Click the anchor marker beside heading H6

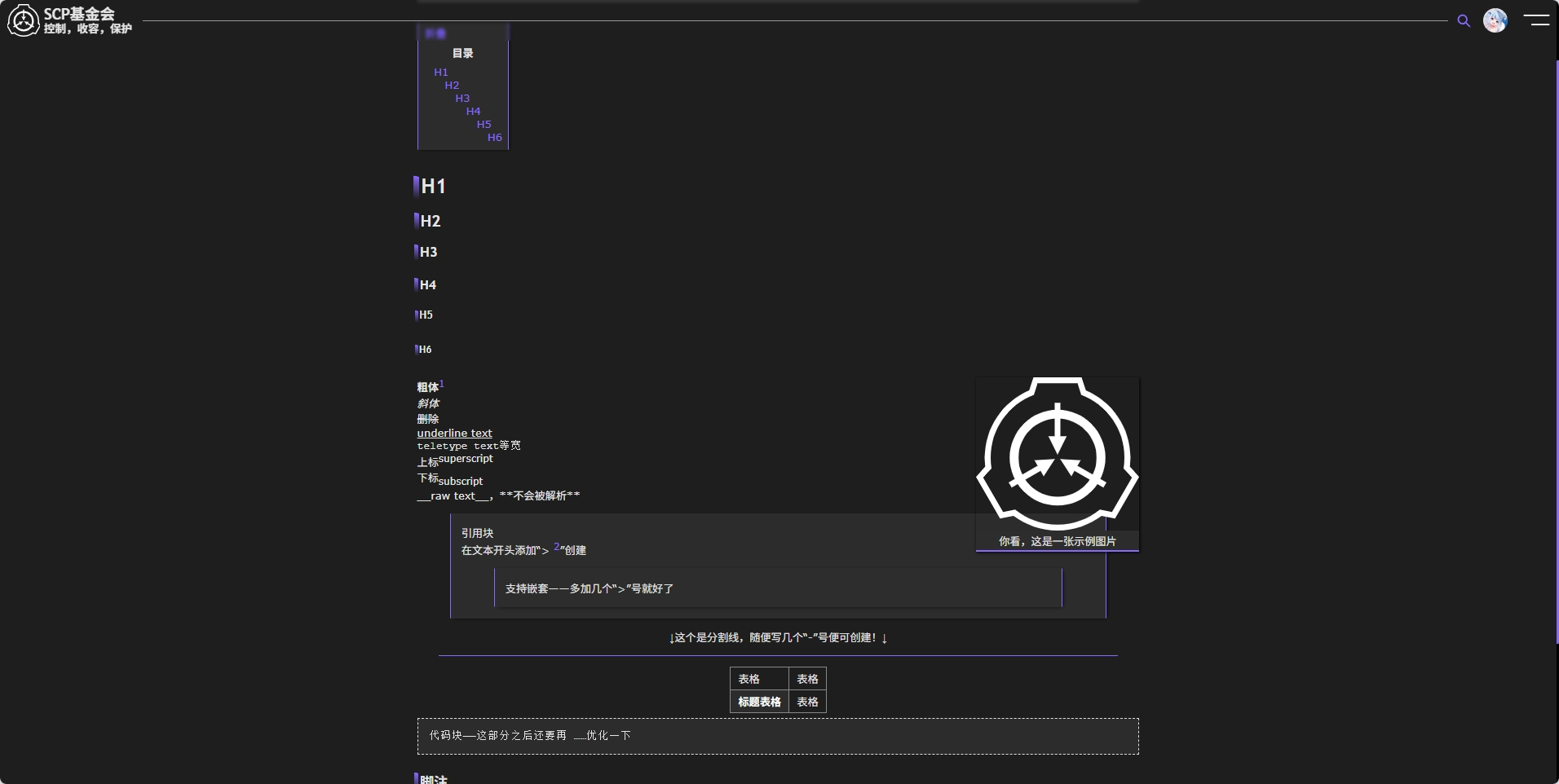pos(416,350)
